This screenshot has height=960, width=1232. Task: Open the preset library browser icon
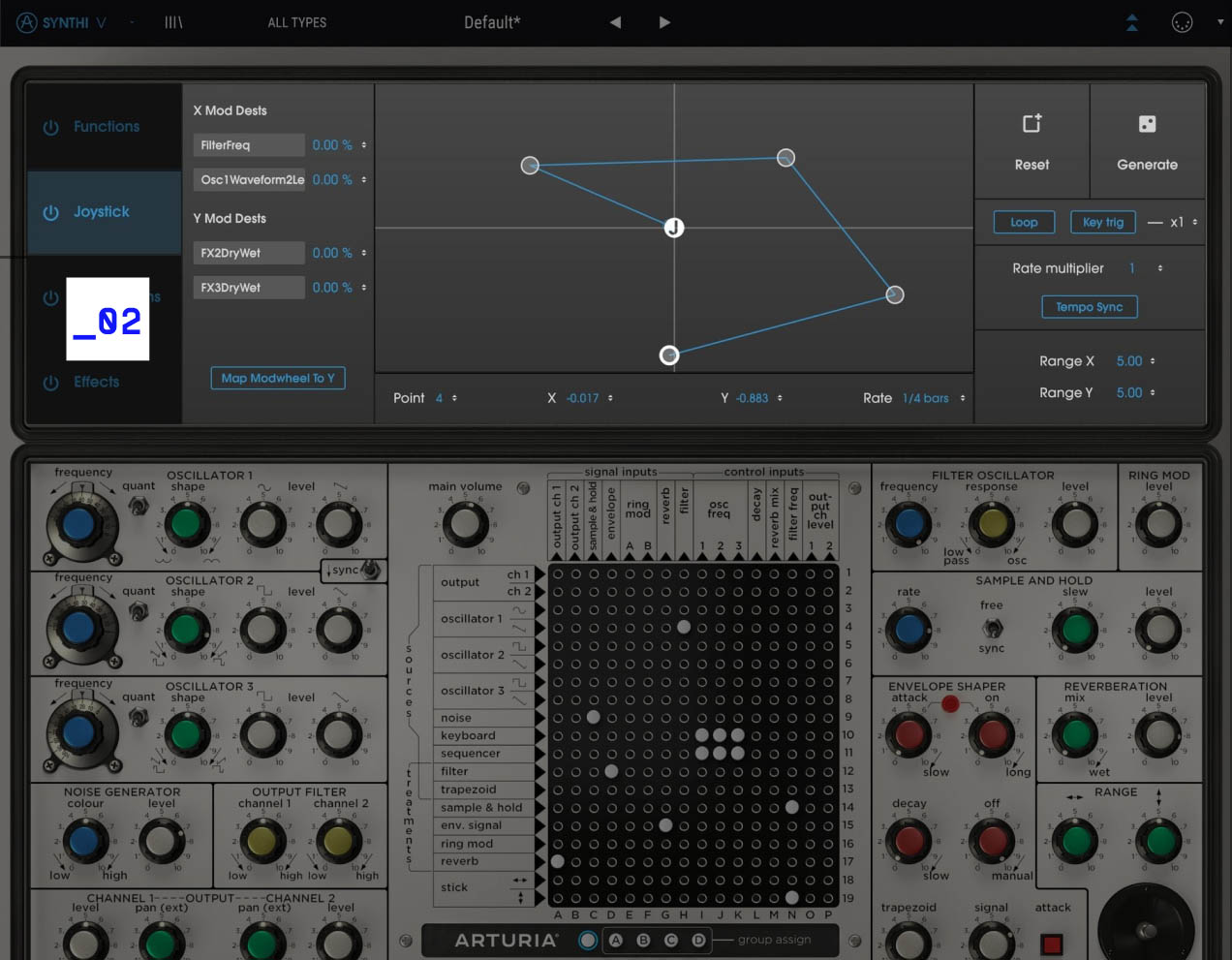(x=173, y=22)
